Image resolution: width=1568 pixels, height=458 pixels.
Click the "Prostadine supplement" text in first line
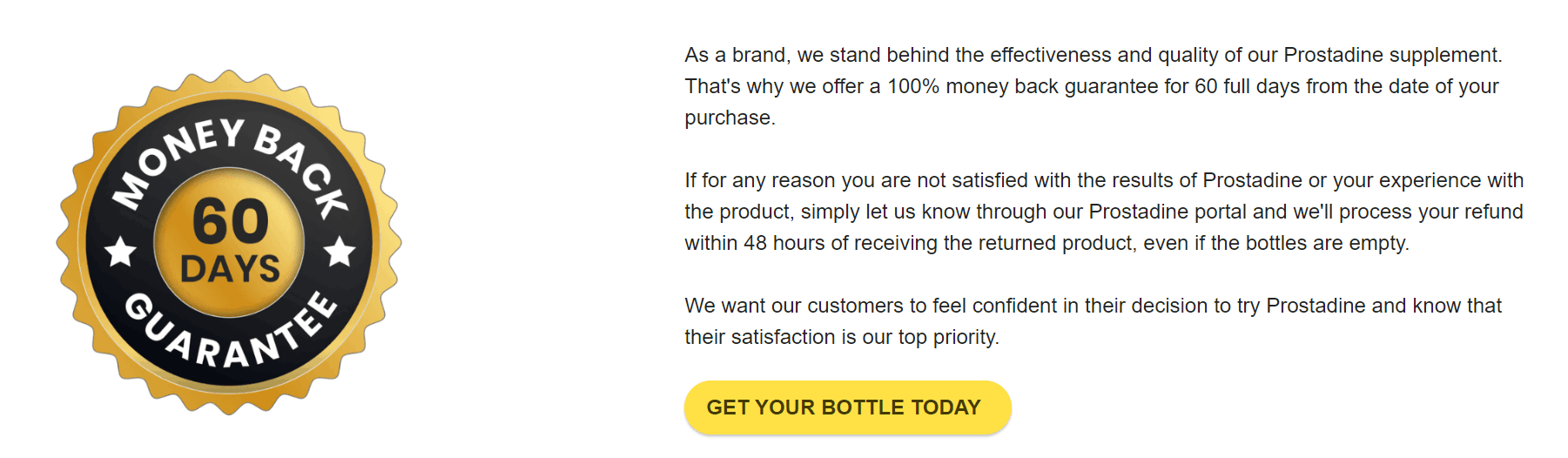(1391, 55)
